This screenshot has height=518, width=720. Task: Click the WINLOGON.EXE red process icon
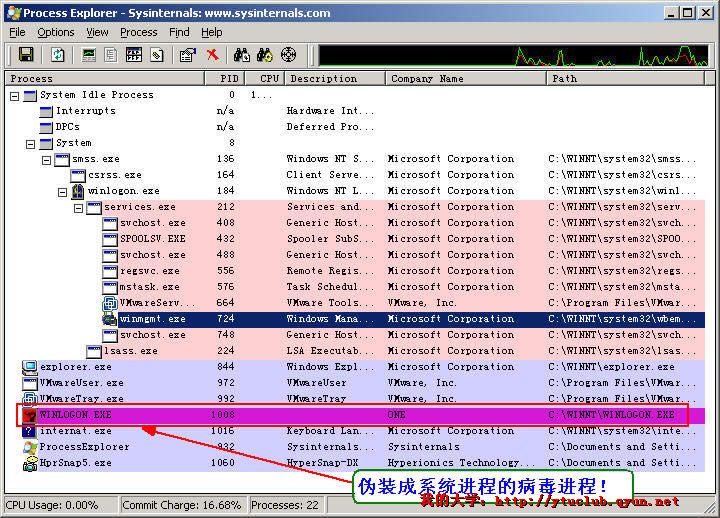pyautogui.click(x=29, y=415)
